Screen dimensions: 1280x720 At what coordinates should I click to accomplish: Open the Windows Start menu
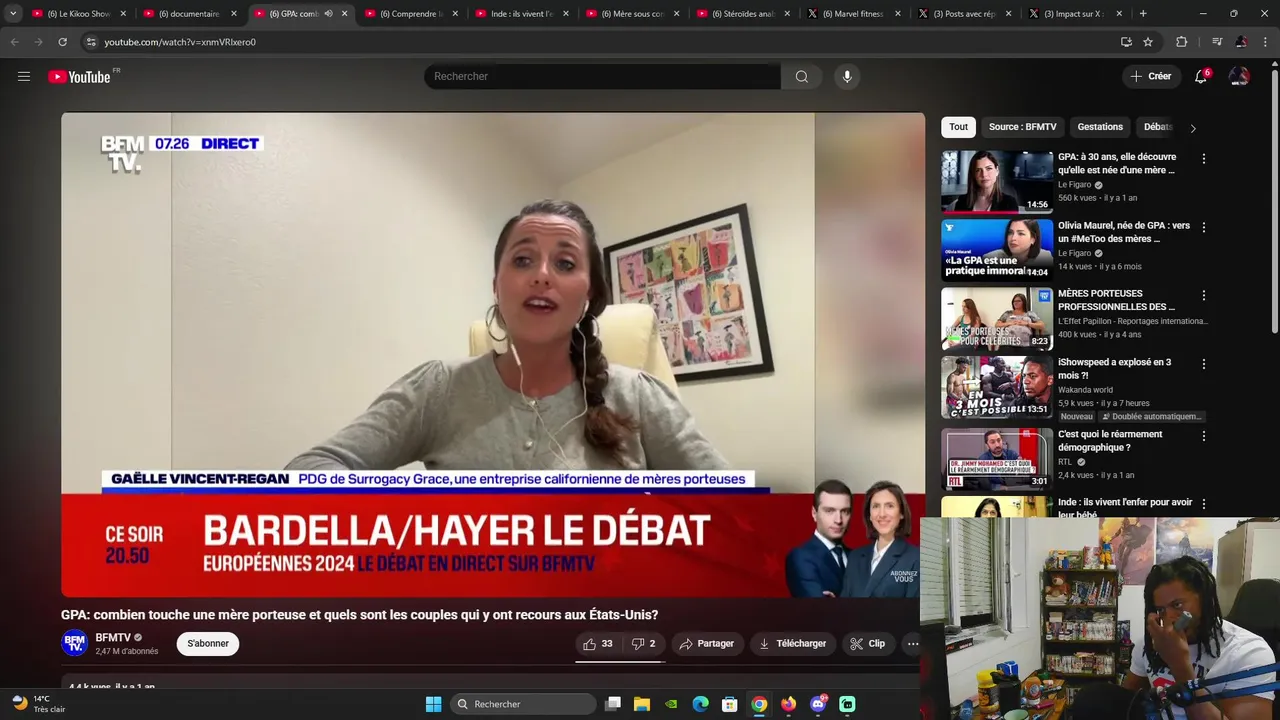pos(433,704)
